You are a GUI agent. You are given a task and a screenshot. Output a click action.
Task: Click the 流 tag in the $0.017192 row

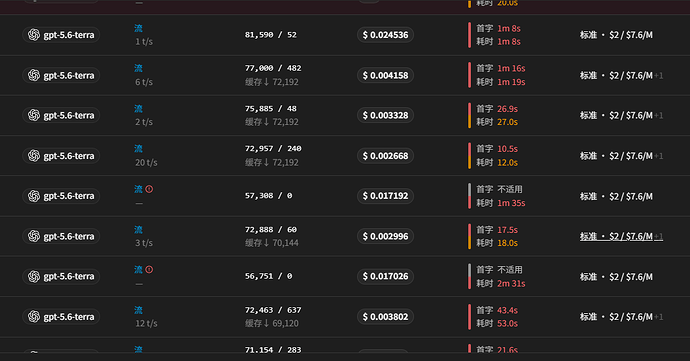tap(138, 189)
